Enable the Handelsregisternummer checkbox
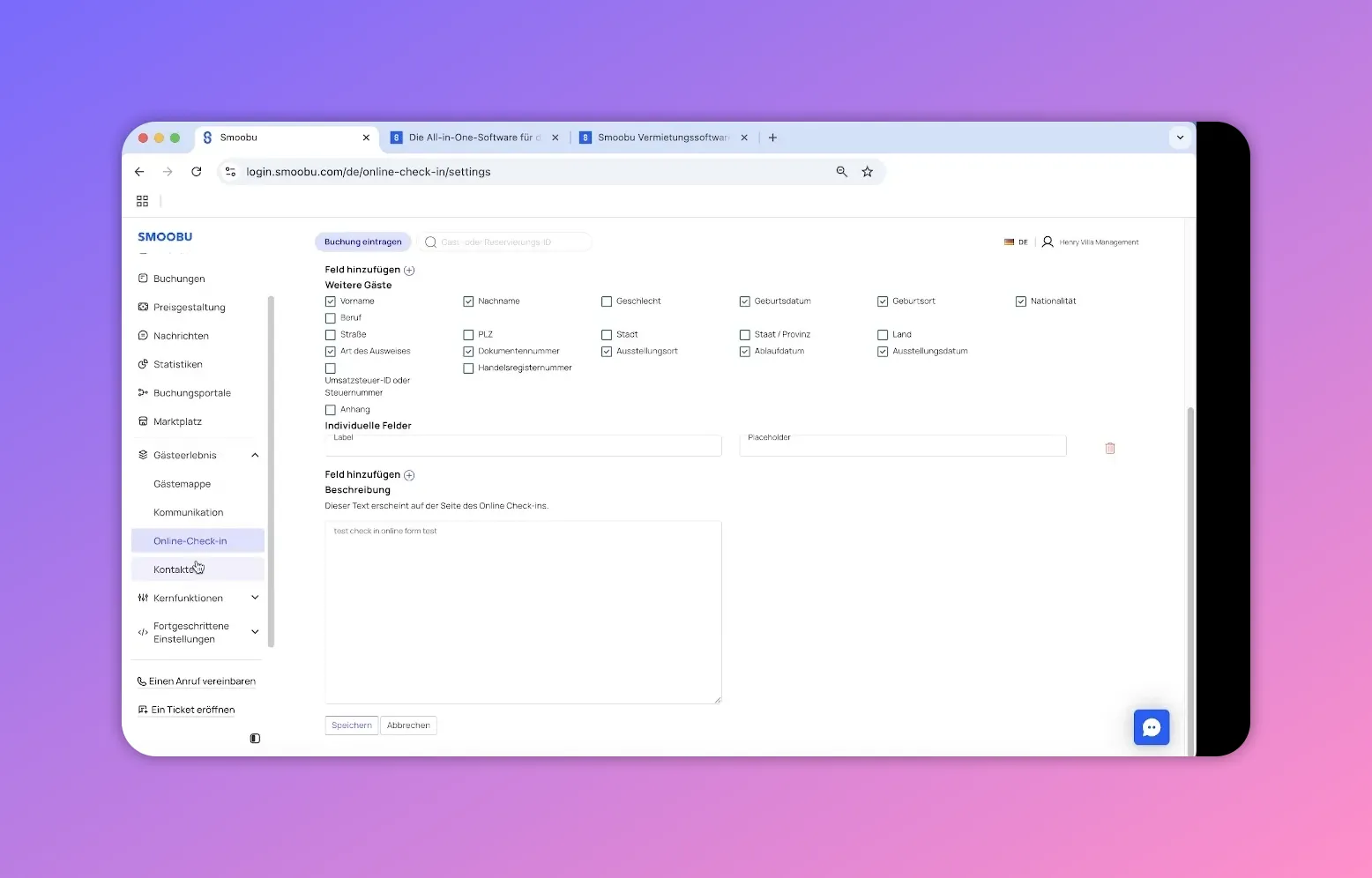The width and height of the screenshot is (1372, 878). point(468,368)
